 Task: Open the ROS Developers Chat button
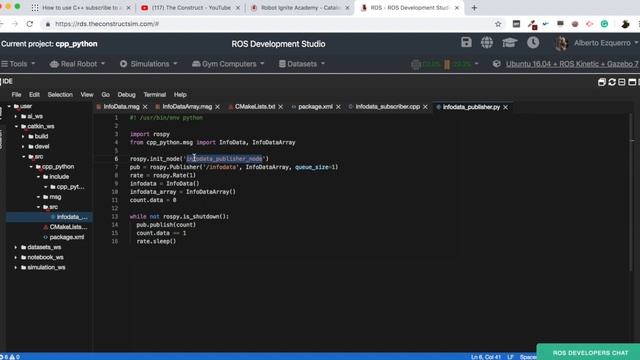pyautogui.click(x=590, y=353)
